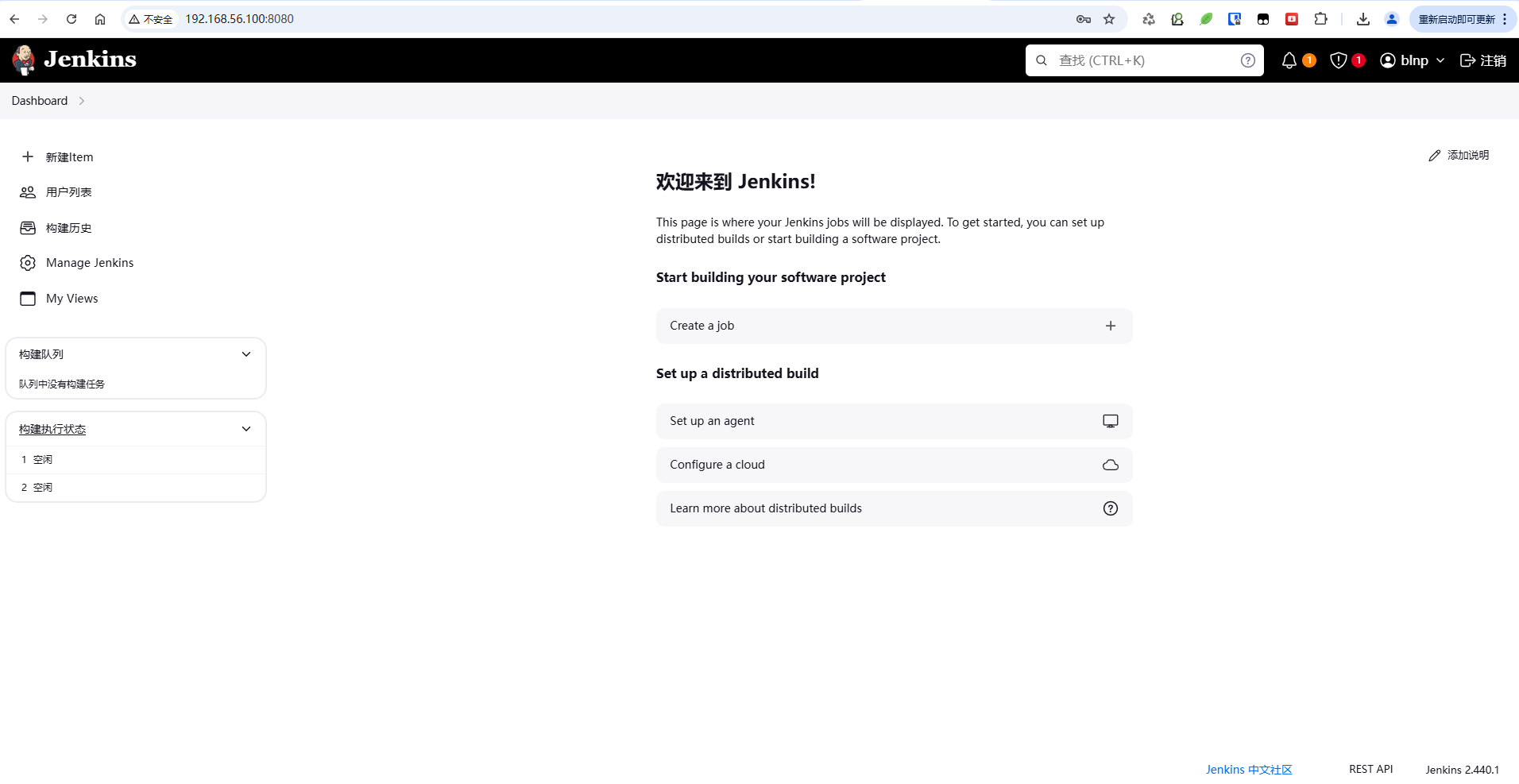
Task: Open Jenkins 中文社区 footer link
Action: click(x=1249, y=770)
